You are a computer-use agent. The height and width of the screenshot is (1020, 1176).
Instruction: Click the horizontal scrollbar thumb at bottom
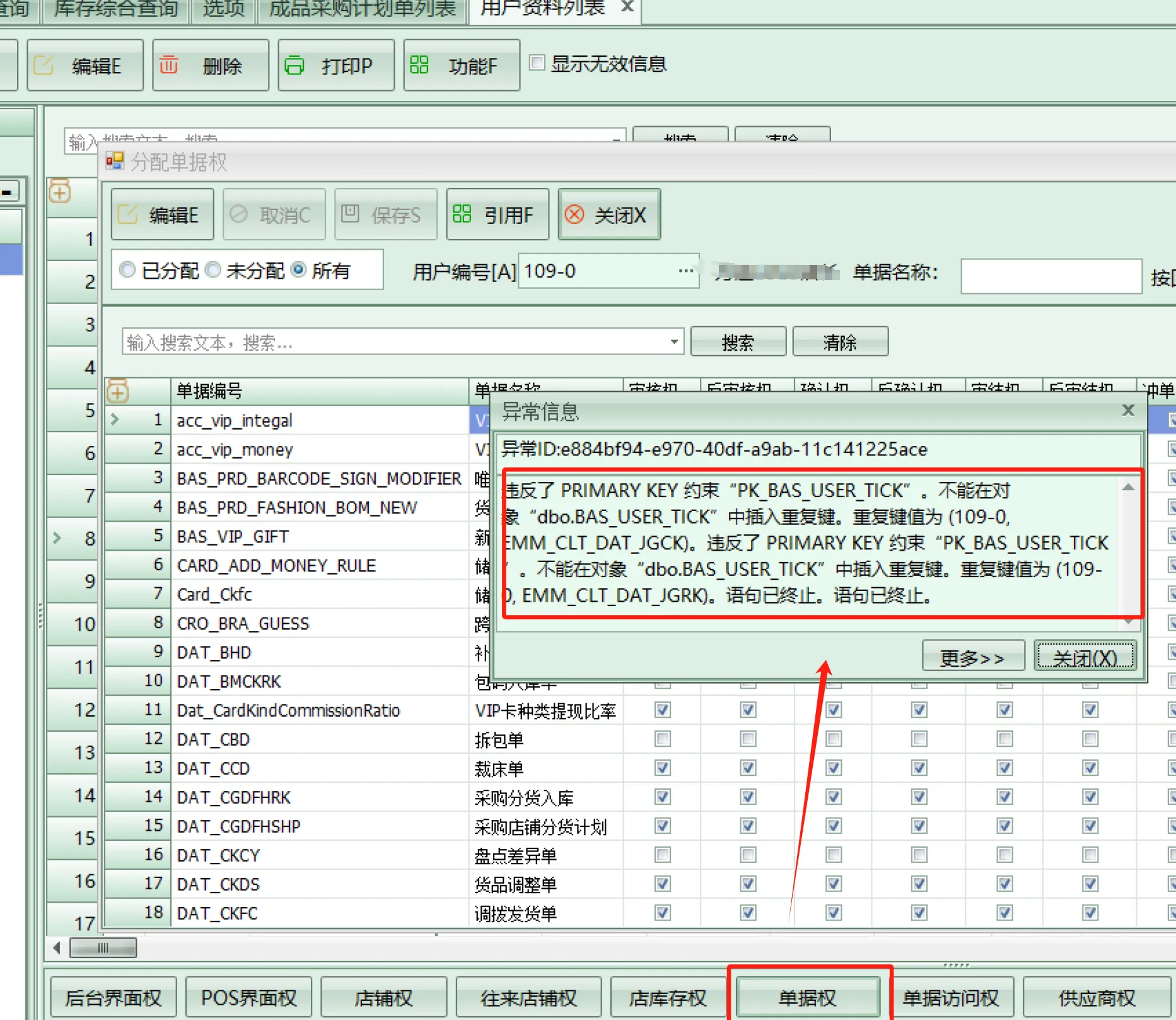(103, 948)
